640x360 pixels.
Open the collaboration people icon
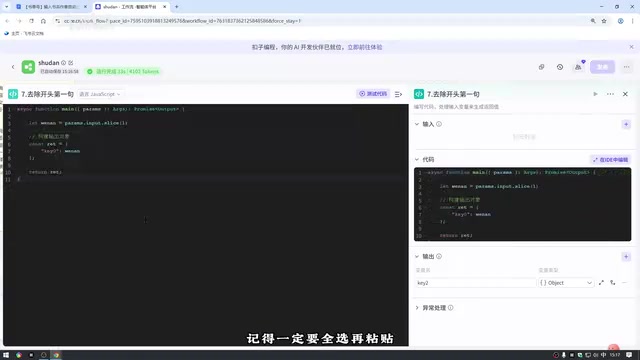[578, 67]
